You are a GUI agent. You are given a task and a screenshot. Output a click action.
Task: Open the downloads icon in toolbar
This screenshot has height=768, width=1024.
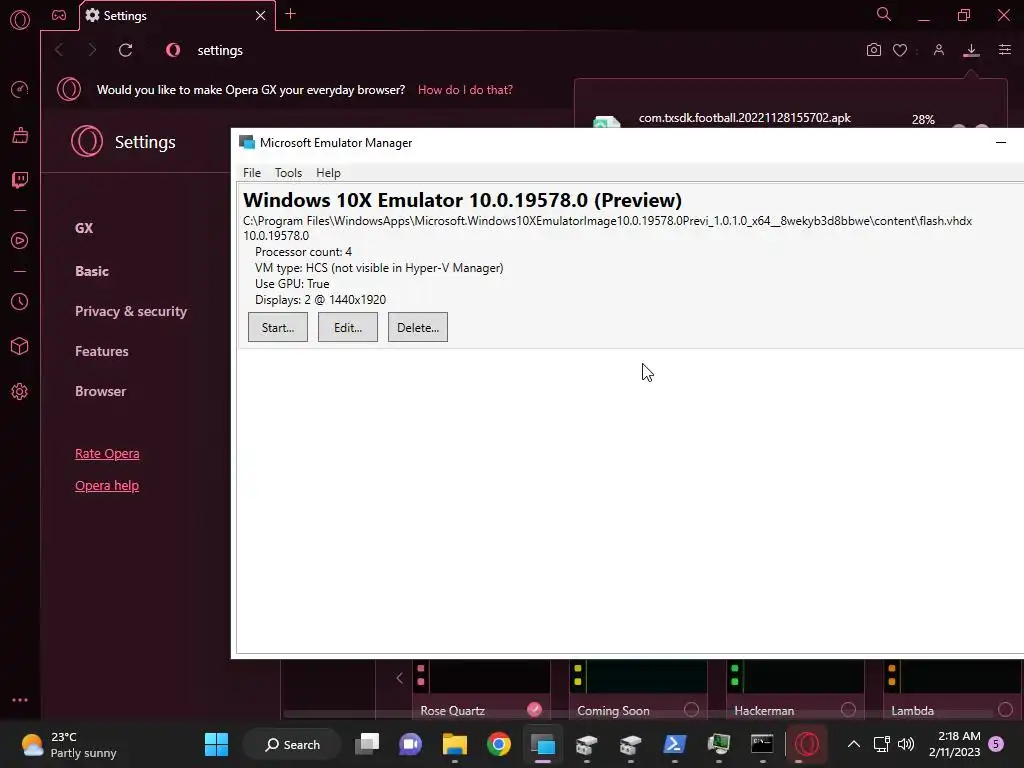point(971,50)
